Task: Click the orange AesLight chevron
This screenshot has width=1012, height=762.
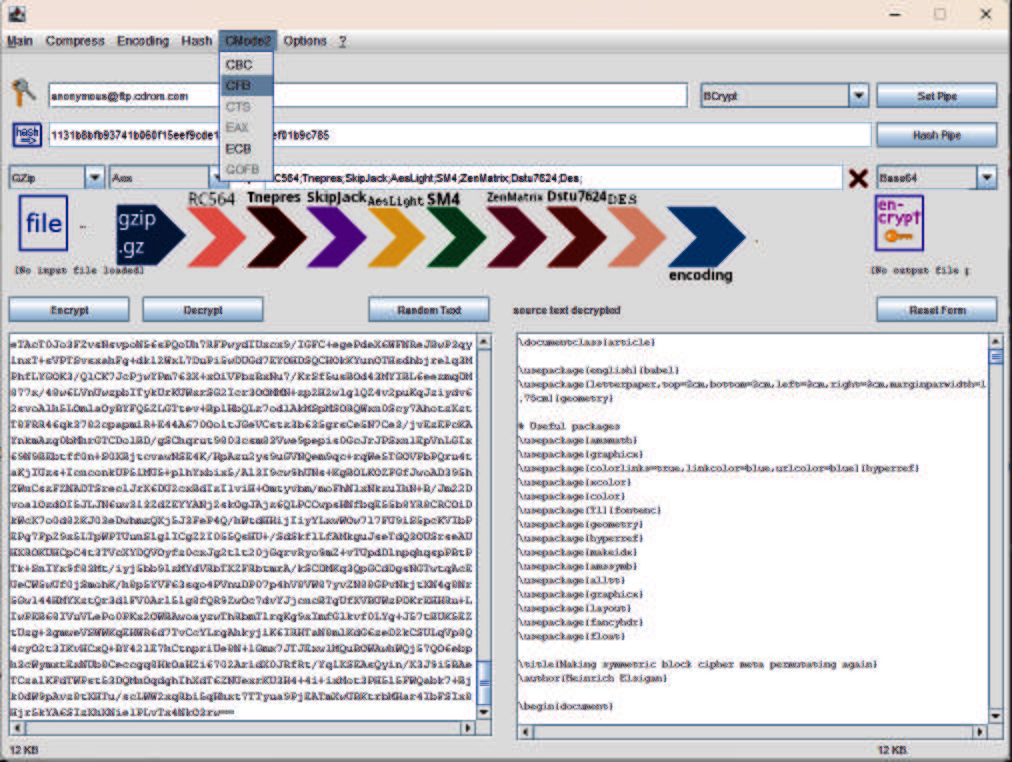Action: click(x=396, y=237)
